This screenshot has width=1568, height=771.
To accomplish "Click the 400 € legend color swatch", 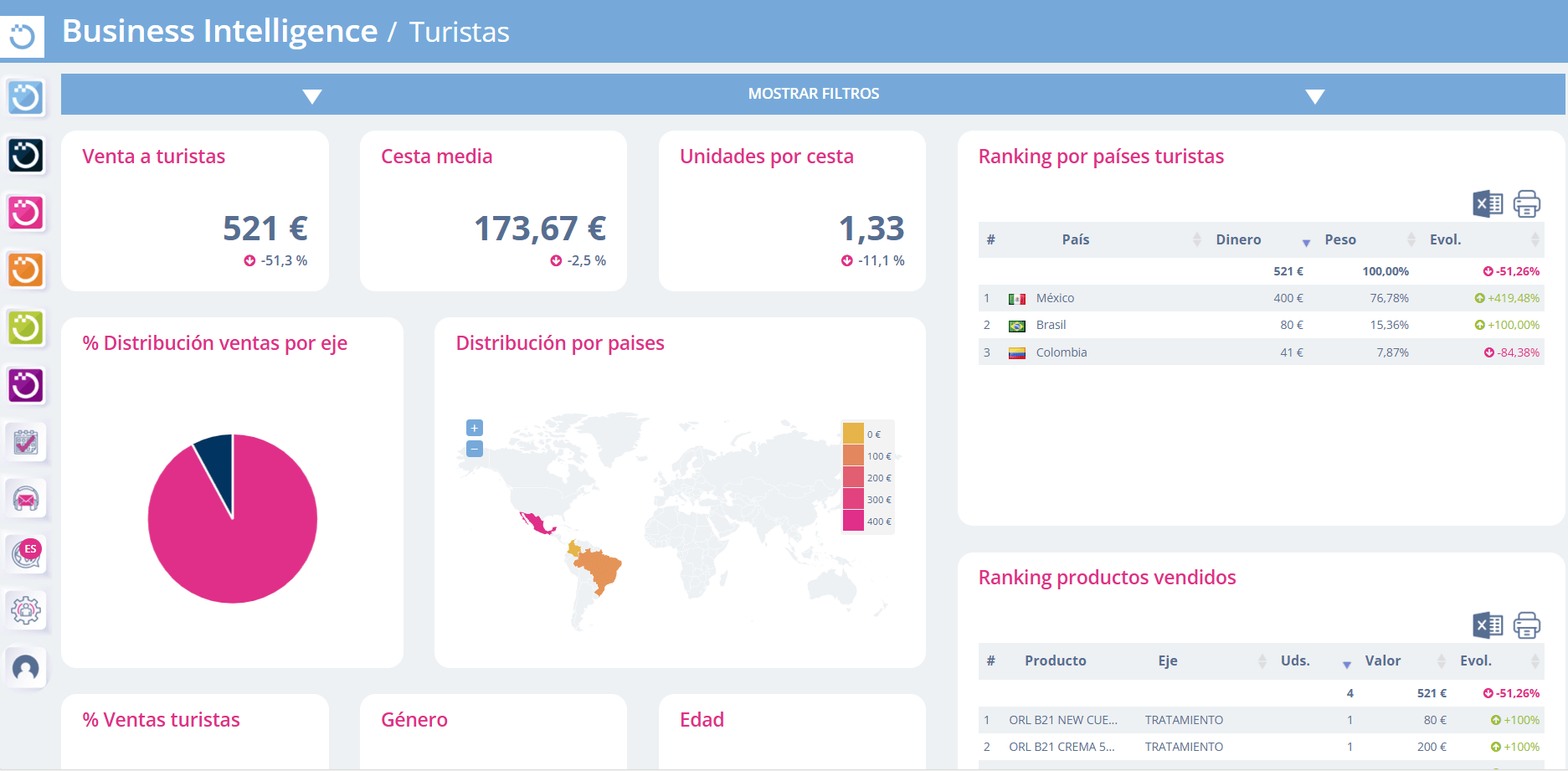I will click(853, 521).
